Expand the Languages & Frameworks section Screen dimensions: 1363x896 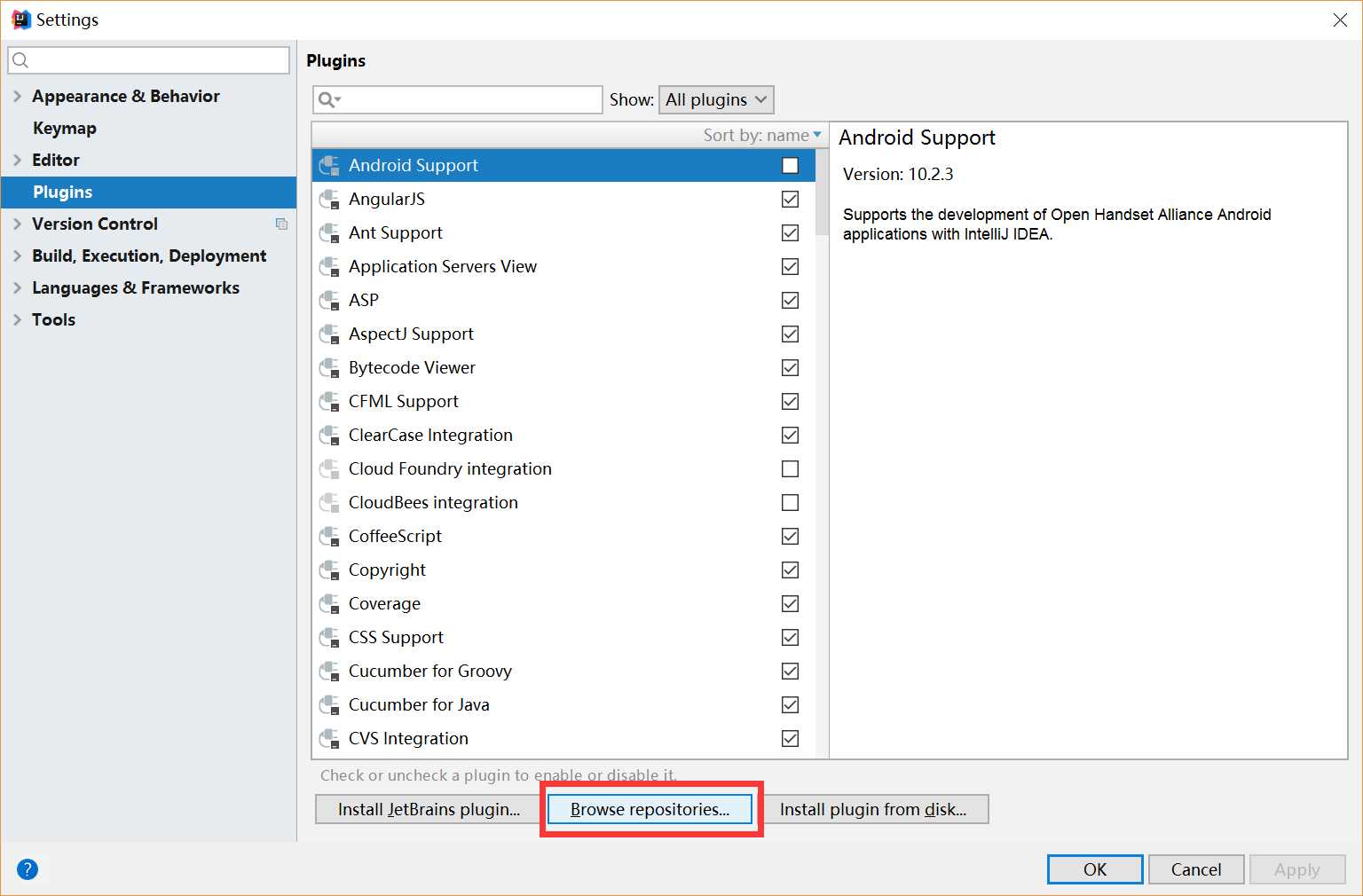(x=17, y=287)
